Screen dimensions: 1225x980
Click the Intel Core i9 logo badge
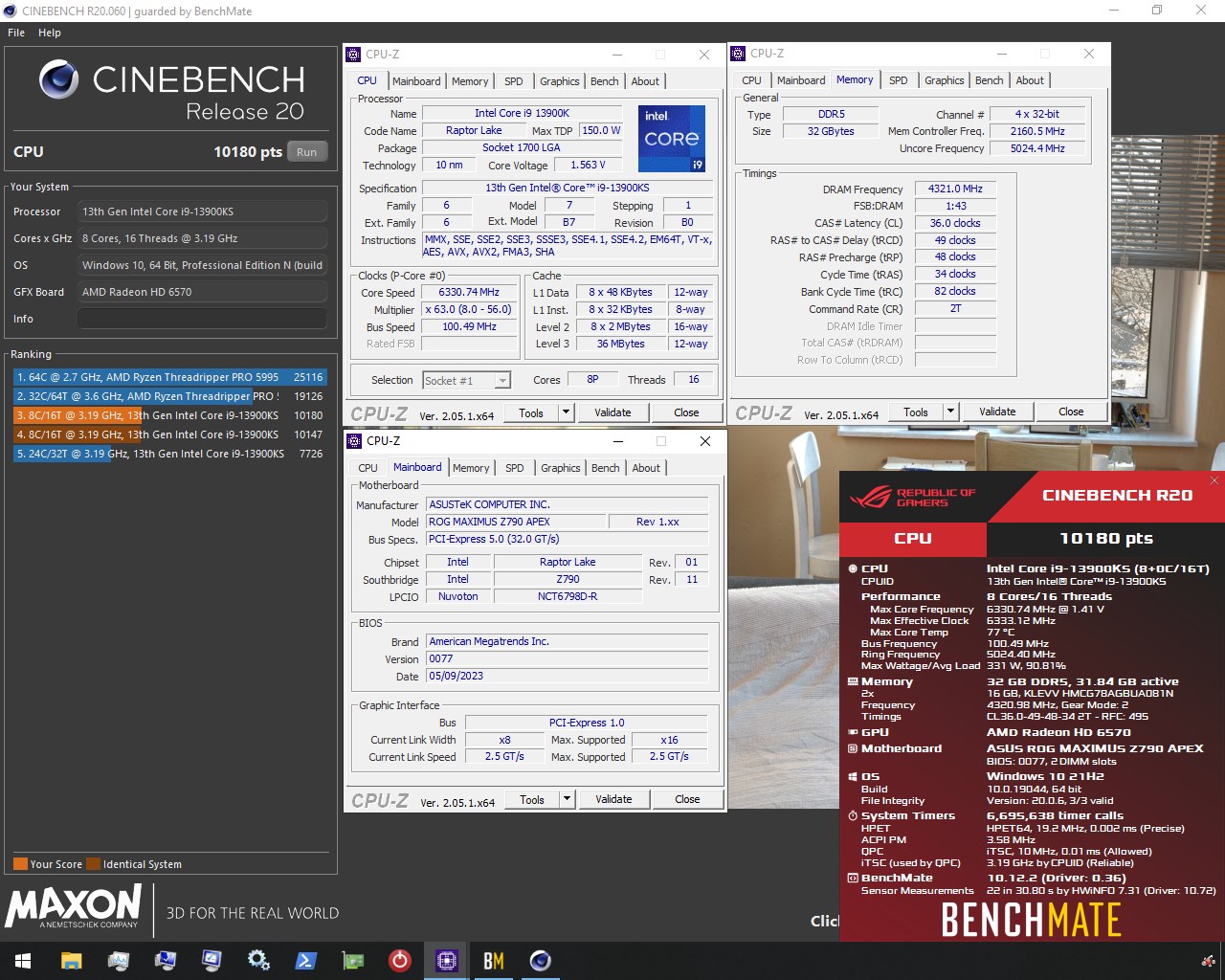click(x=671, y=139)
